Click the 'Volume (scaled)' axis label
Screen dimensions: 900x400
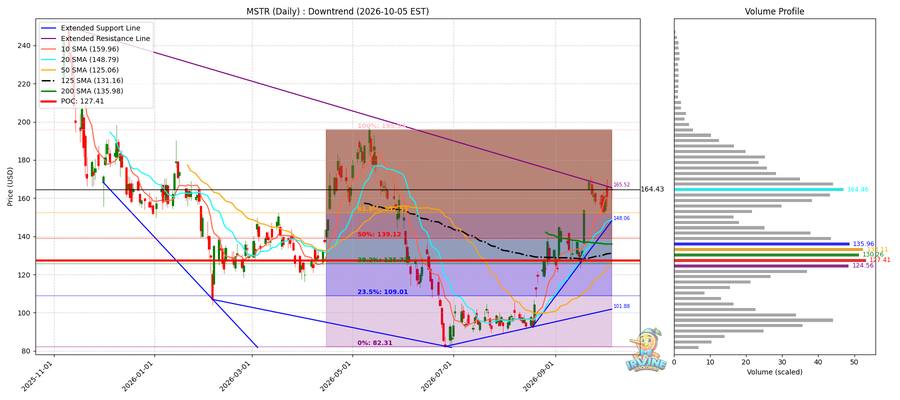[x=774, y=372]
